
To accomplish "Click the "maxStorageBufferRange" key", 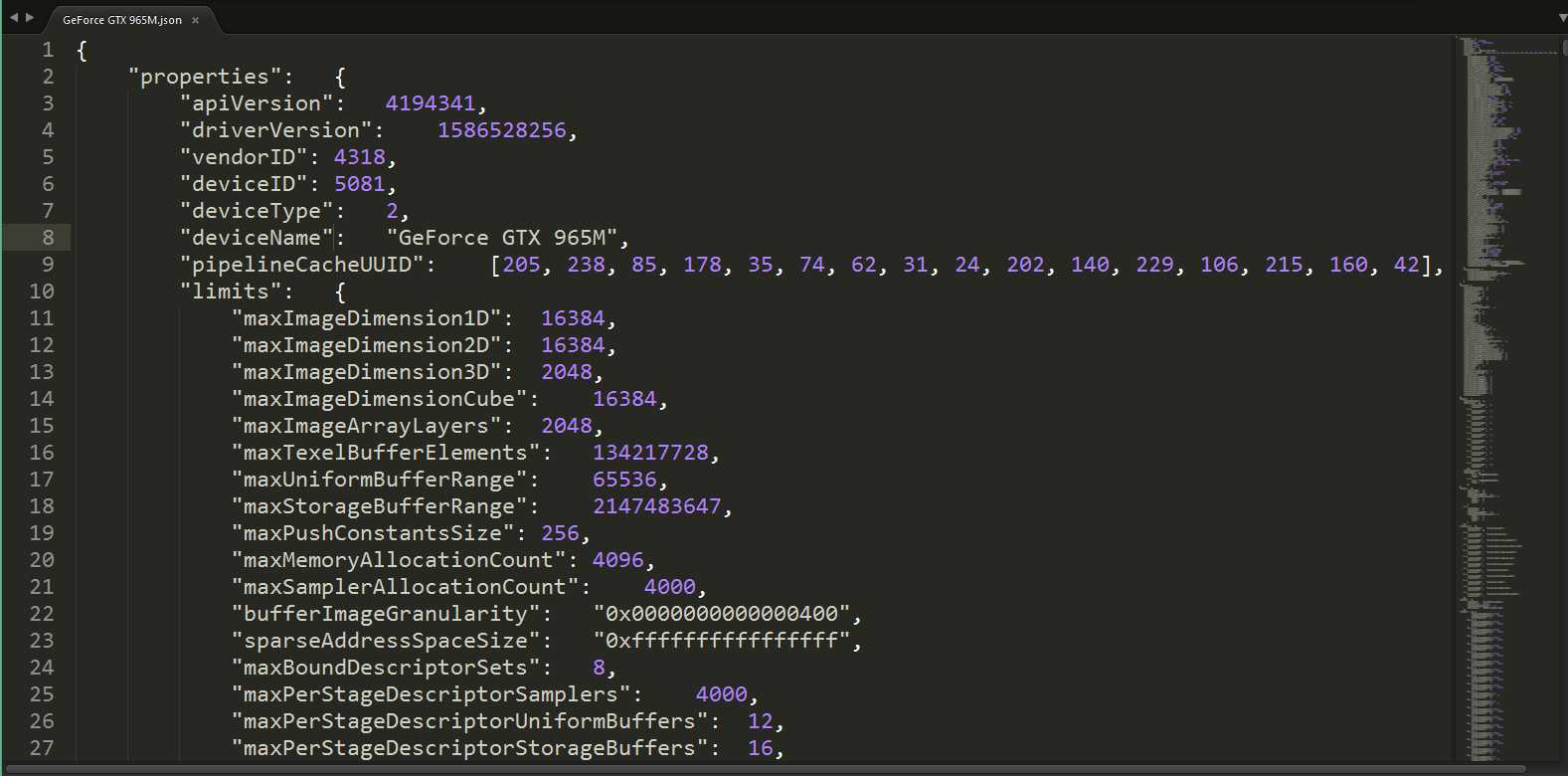I will (x=379, y=506).
